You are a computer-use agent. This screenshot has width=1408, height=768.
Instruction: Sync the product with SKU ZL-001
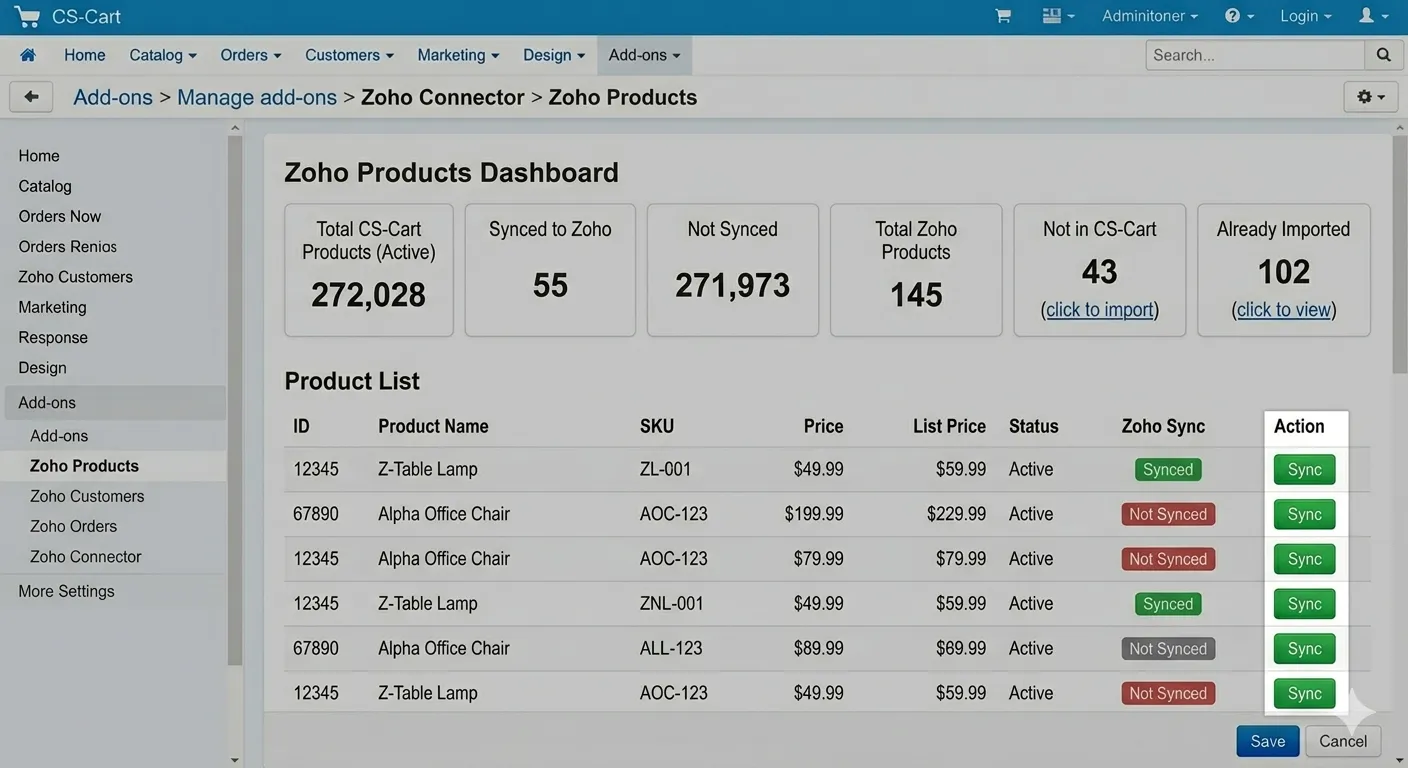(x=1304, y=470)
